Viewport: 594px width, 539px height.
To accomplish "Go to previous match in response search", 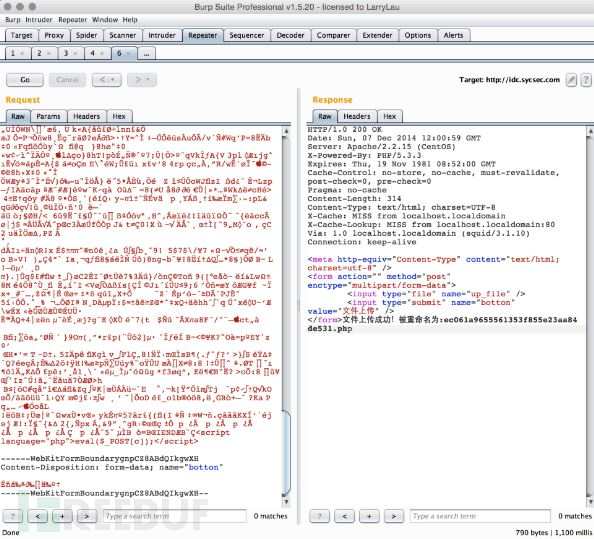I will tap(345, 516).
